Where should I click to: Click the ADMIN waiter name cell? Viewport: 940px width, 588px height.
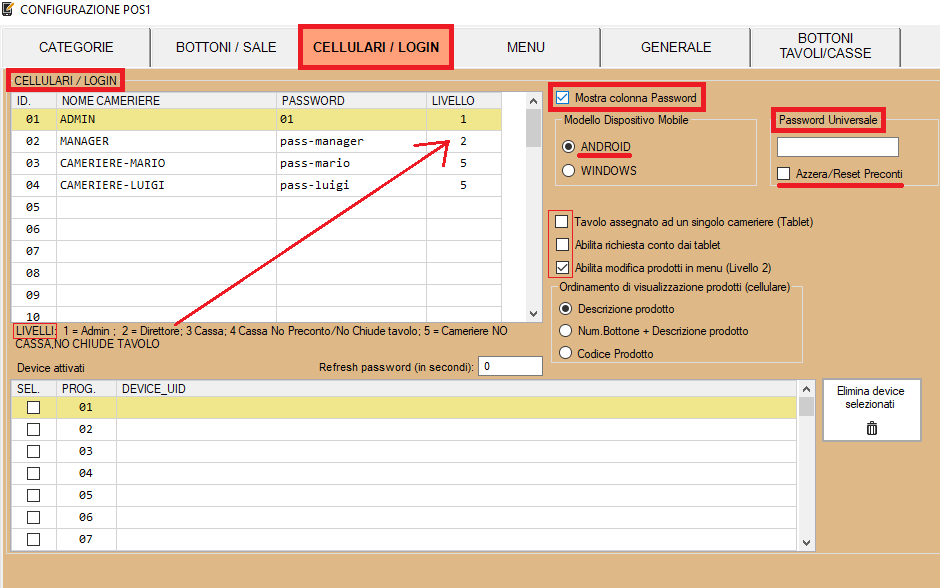tap(166, 119)
